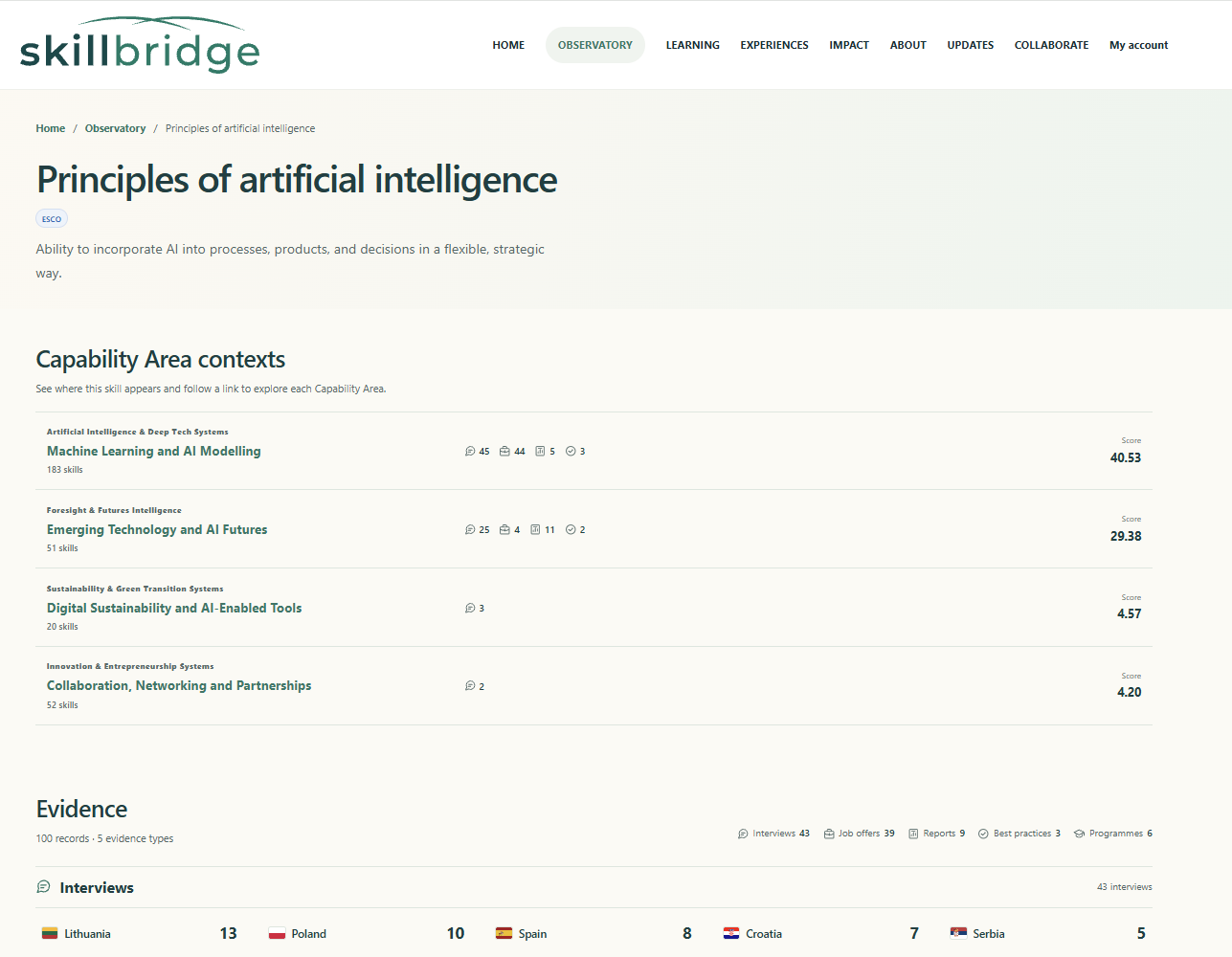1232x957 pixels.
Task: Click the Job offers briefcase icon
Action: [829, 834]
